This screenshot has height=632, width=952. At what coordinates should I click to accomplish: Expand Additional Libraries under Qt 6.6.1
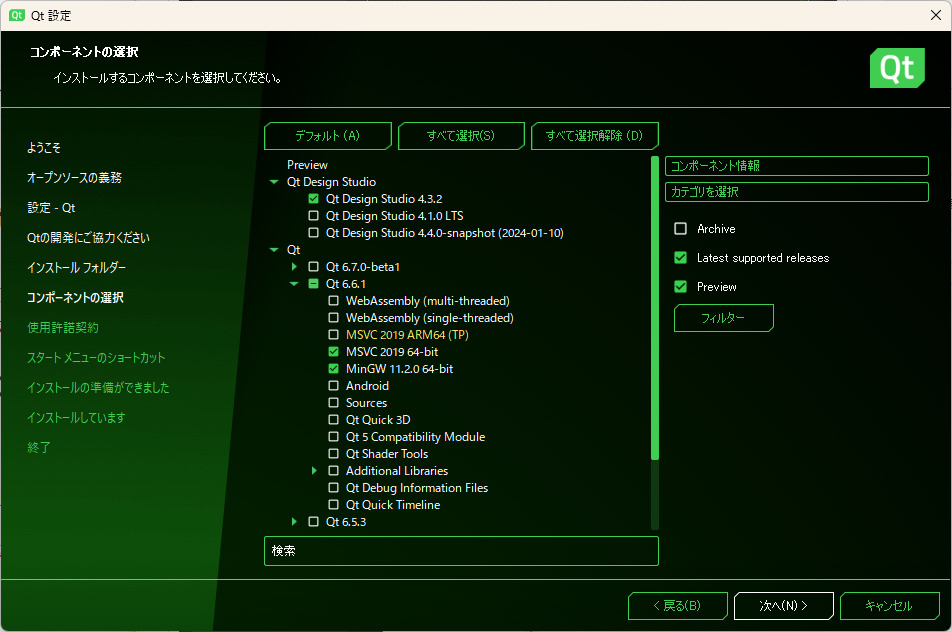[315, 470]
